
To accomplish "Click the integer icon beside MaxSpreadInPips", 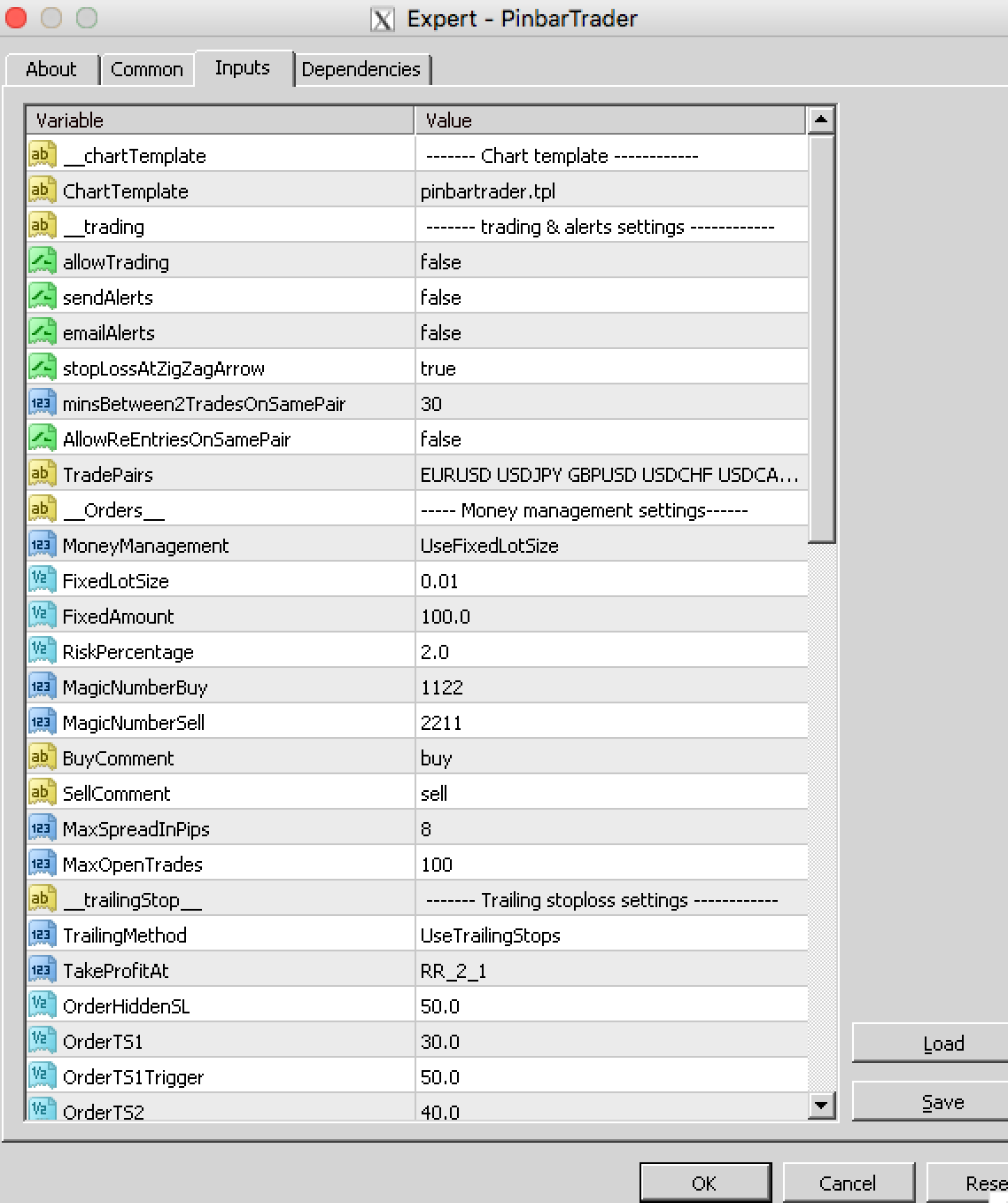I will pyautogui.click(x=43, y=828).
